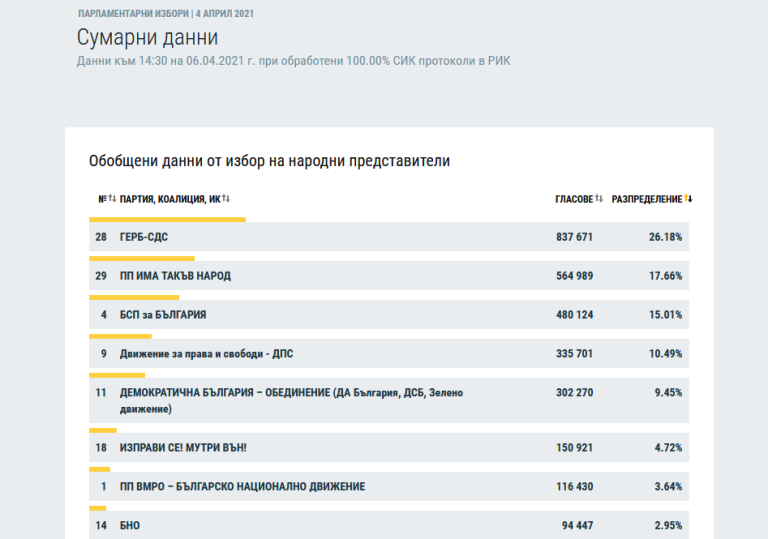
Task: Select Движение за права и свободи - ДПС
Action: click(x=206, y=354)
